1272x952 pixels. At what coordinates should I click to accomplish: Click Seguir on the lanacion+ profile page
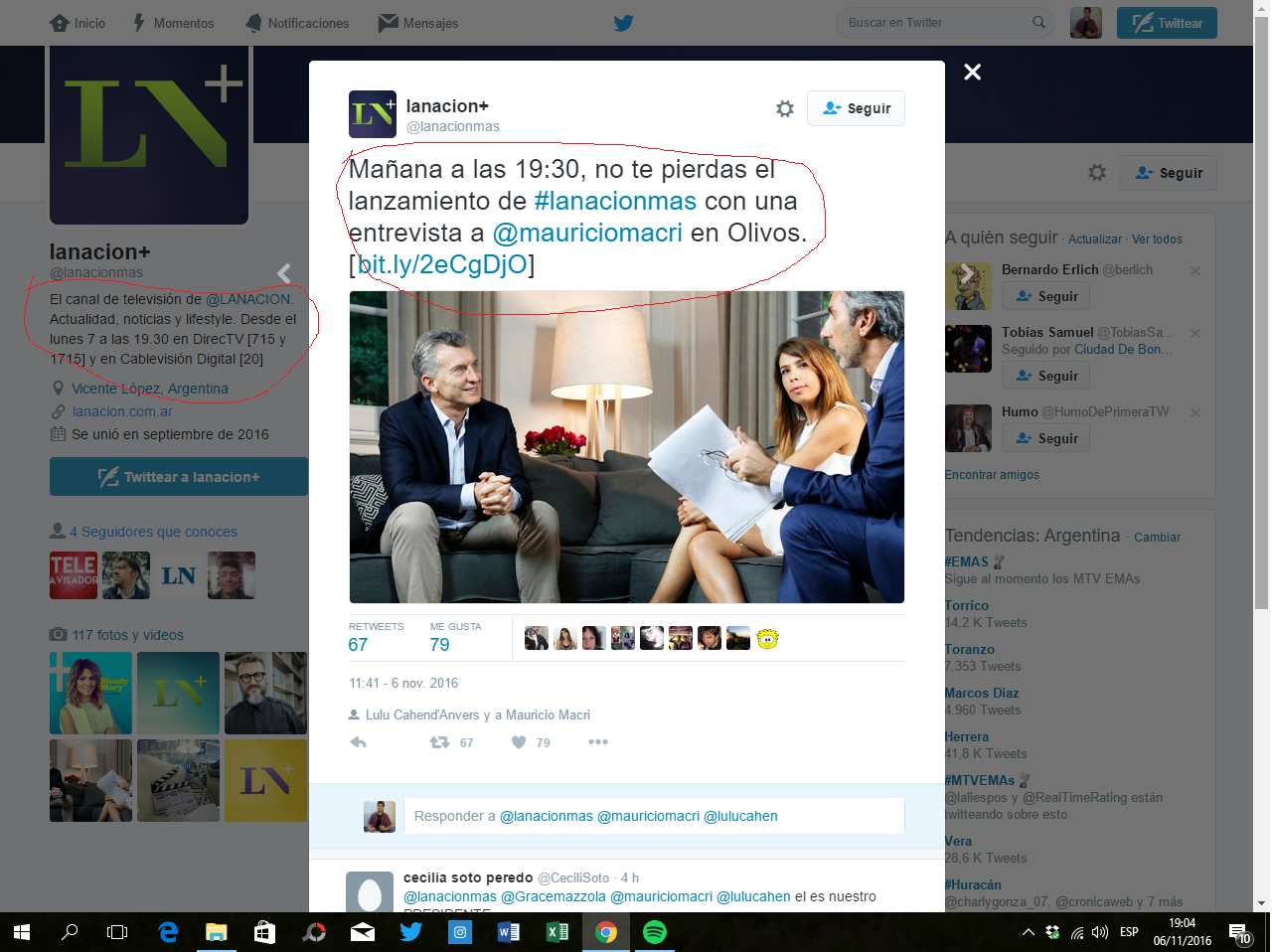pyautogui.click(x=1168, y=172)
